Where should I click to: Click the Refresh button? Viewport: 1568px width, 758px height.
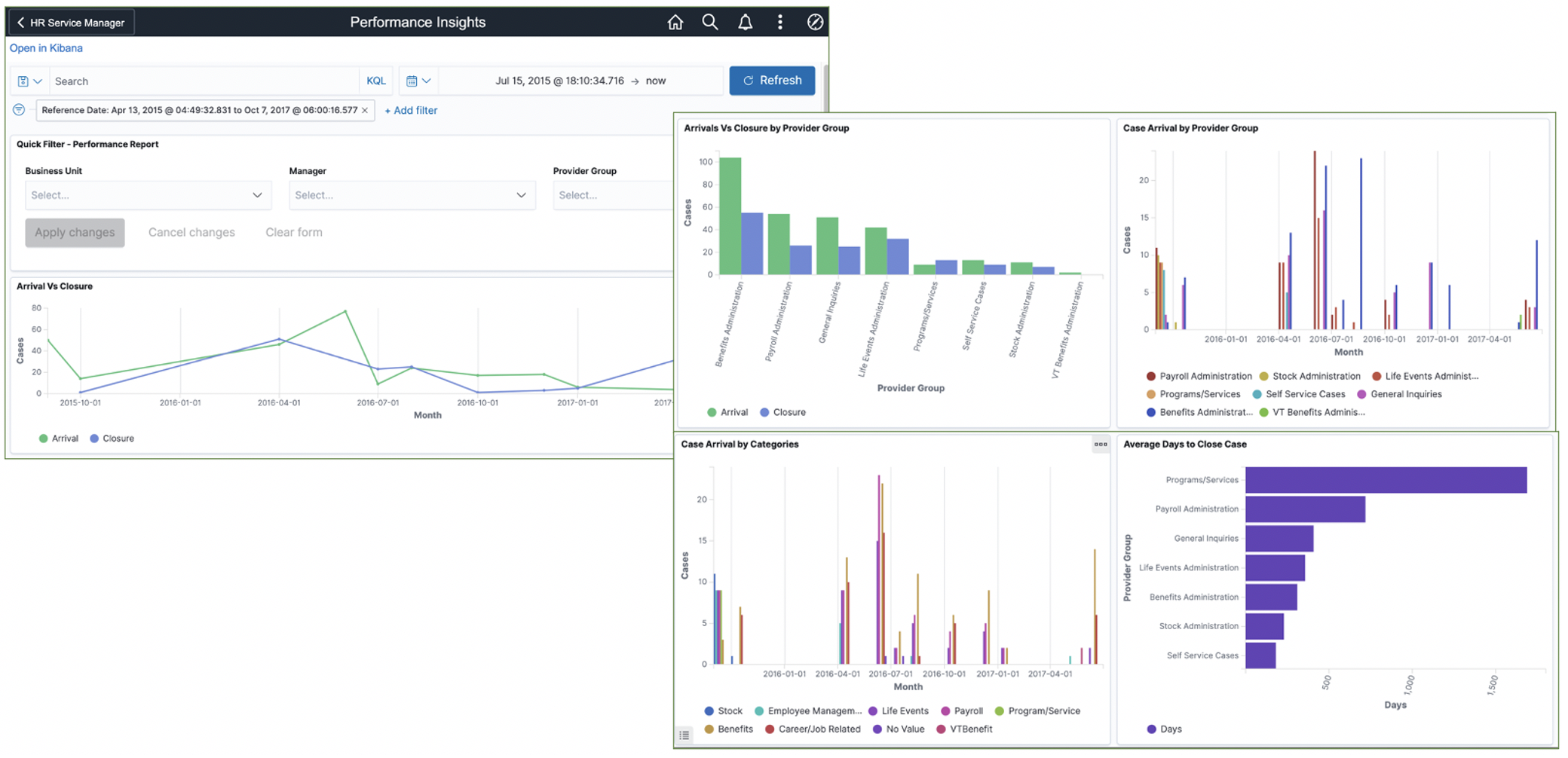tap(772, 80)
